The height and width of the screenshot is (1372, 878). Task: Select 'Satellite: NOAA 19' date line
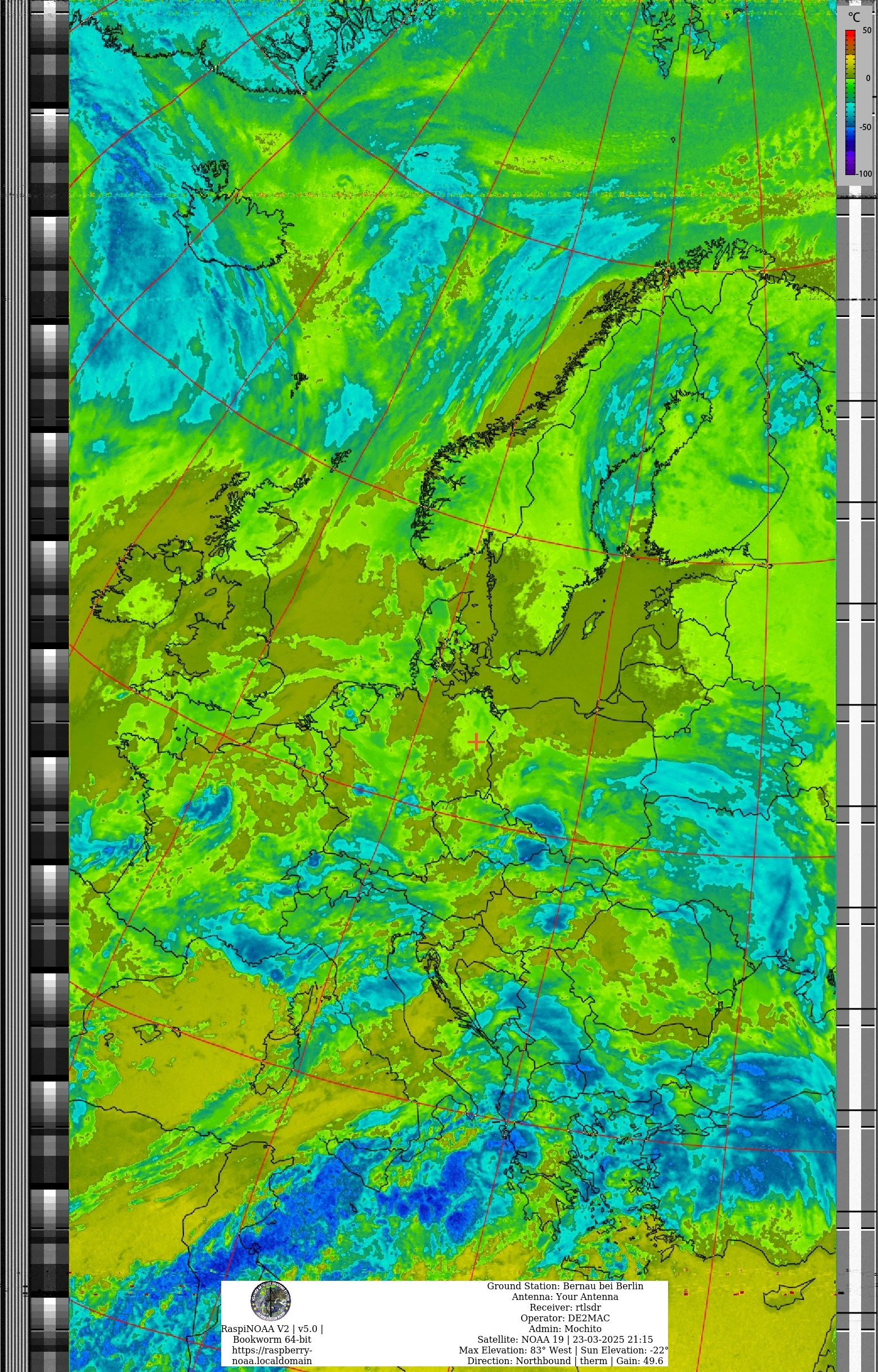(x=565, y=1339)
